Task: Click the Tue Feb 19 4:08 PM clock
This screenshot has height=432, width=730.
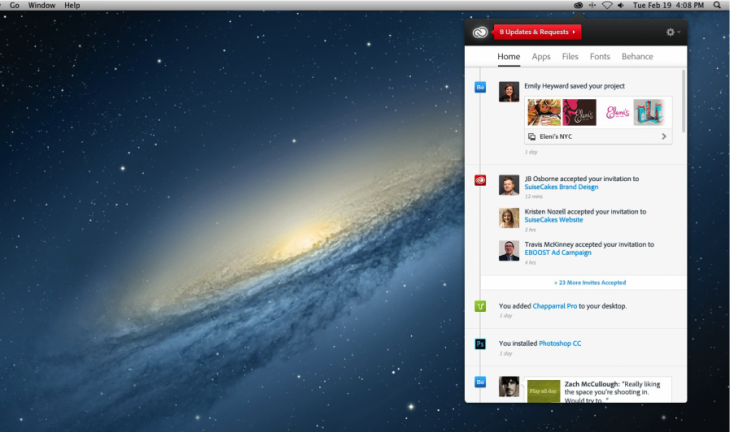Action: click(668, 5)
